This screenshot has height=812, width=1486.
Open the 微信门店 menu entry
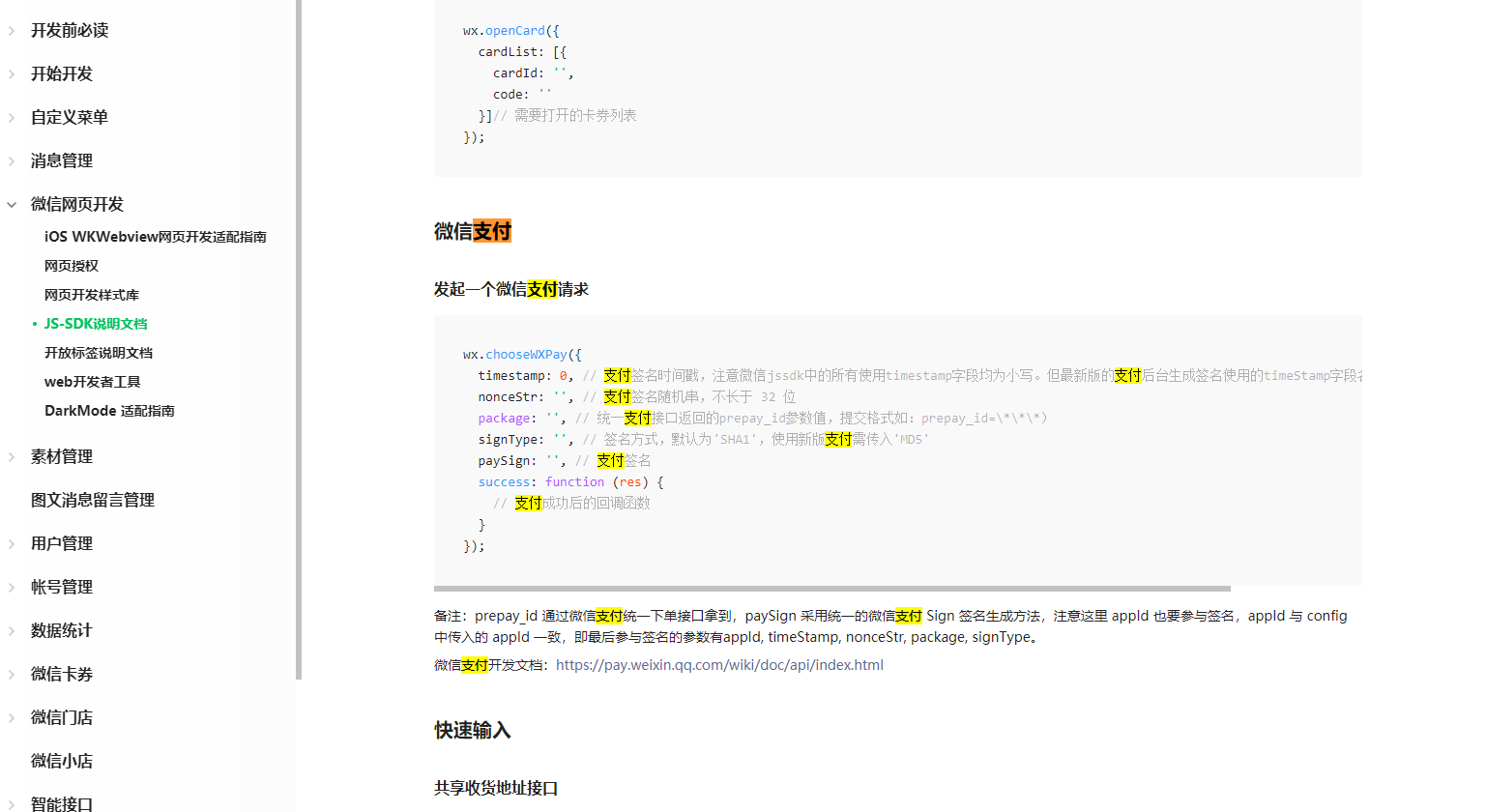pos(62,717)
